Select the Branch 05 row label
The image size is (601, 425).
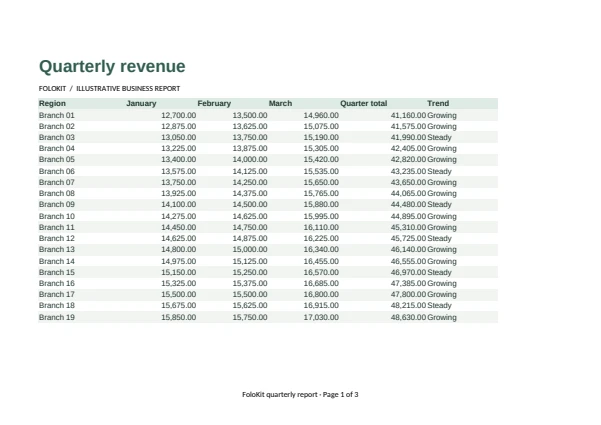pyautogui.click(x=57, y=159)
